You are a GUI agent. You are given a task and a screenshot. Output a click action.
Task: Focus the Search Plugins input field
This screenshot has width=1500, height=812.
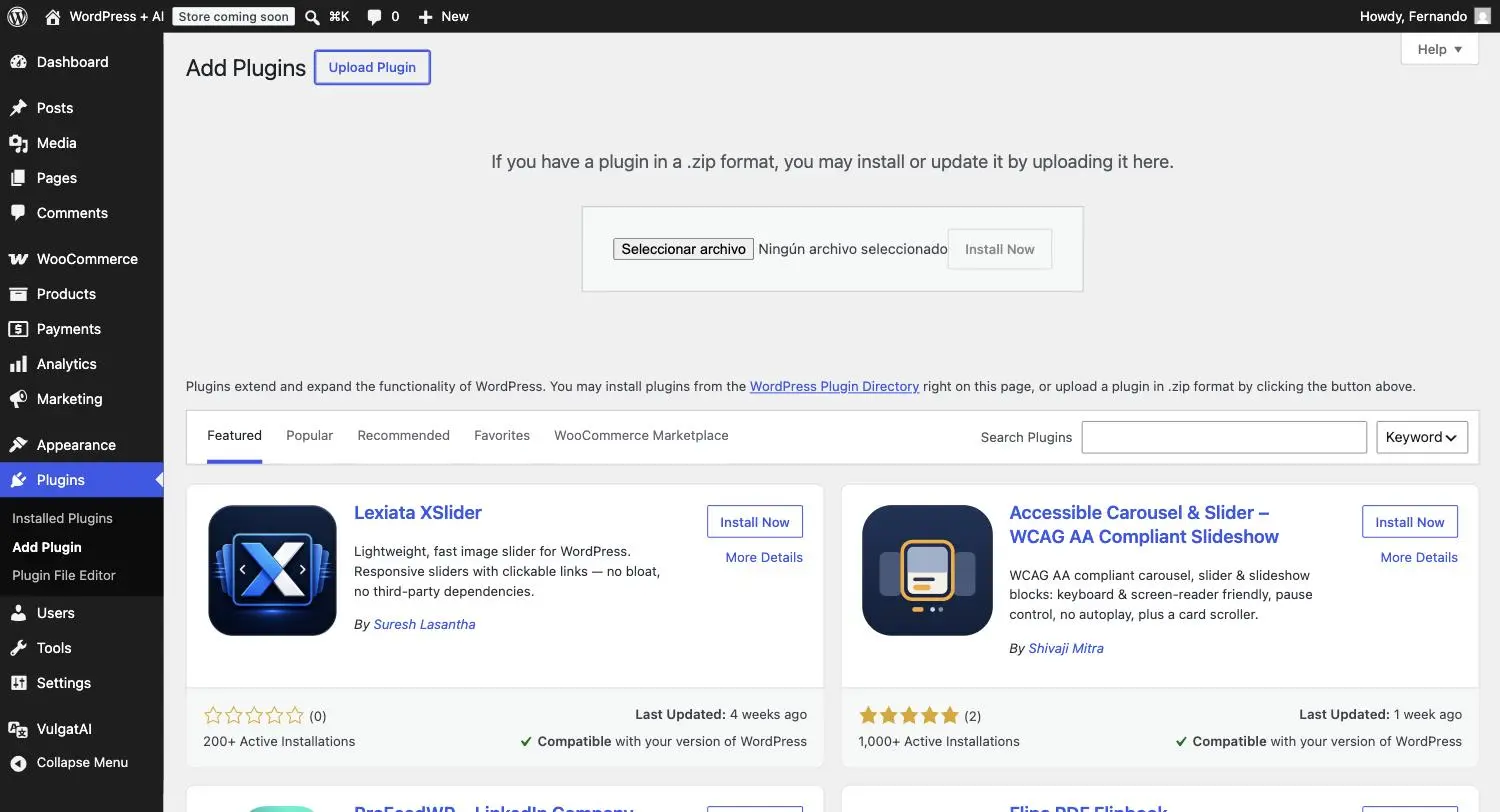(1224, 437)
